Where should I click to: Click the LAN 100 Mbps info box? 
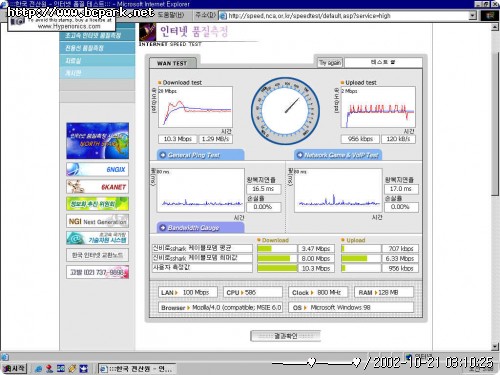click(x=188, y=292)
